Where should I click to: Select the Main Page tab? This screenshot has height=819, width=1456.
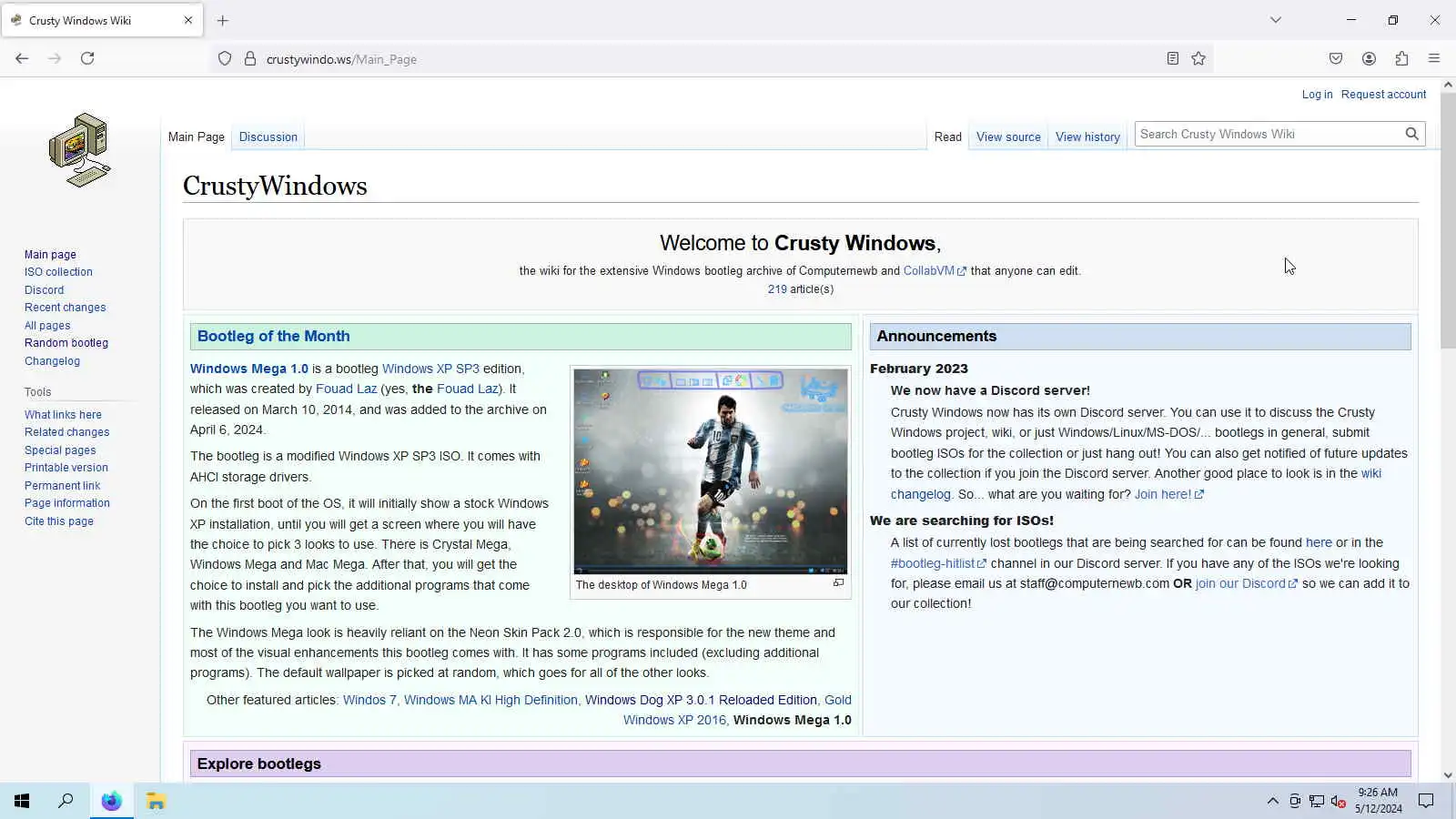pyautogui.click(x=197, y=136)
